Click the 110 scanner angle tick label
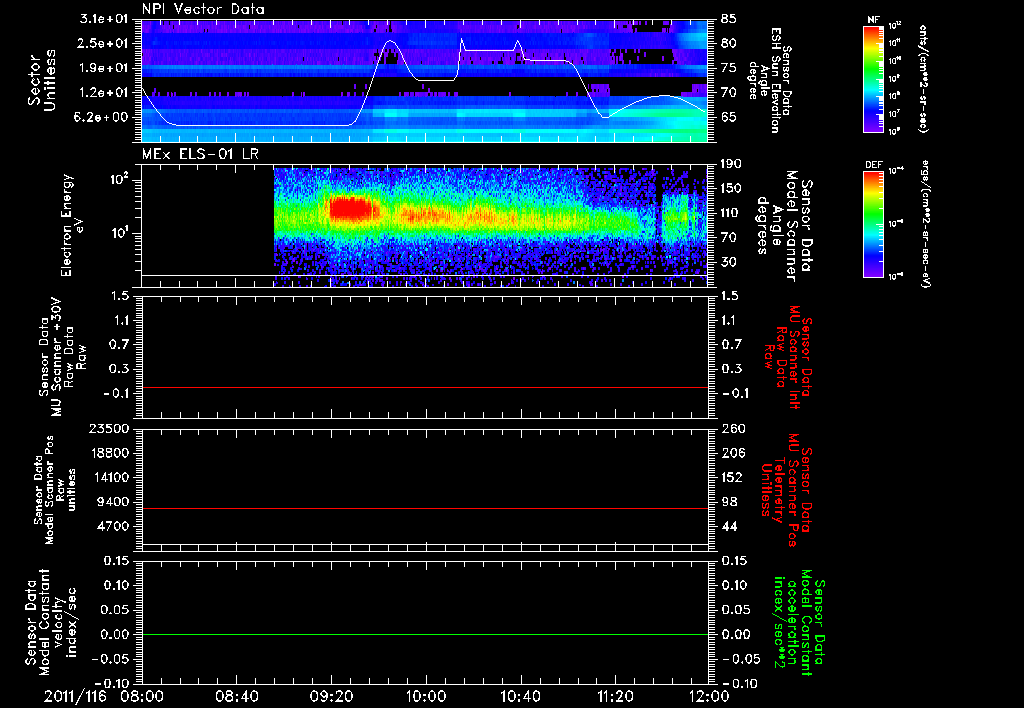1024x708 pixels. [x=731, y=213]
